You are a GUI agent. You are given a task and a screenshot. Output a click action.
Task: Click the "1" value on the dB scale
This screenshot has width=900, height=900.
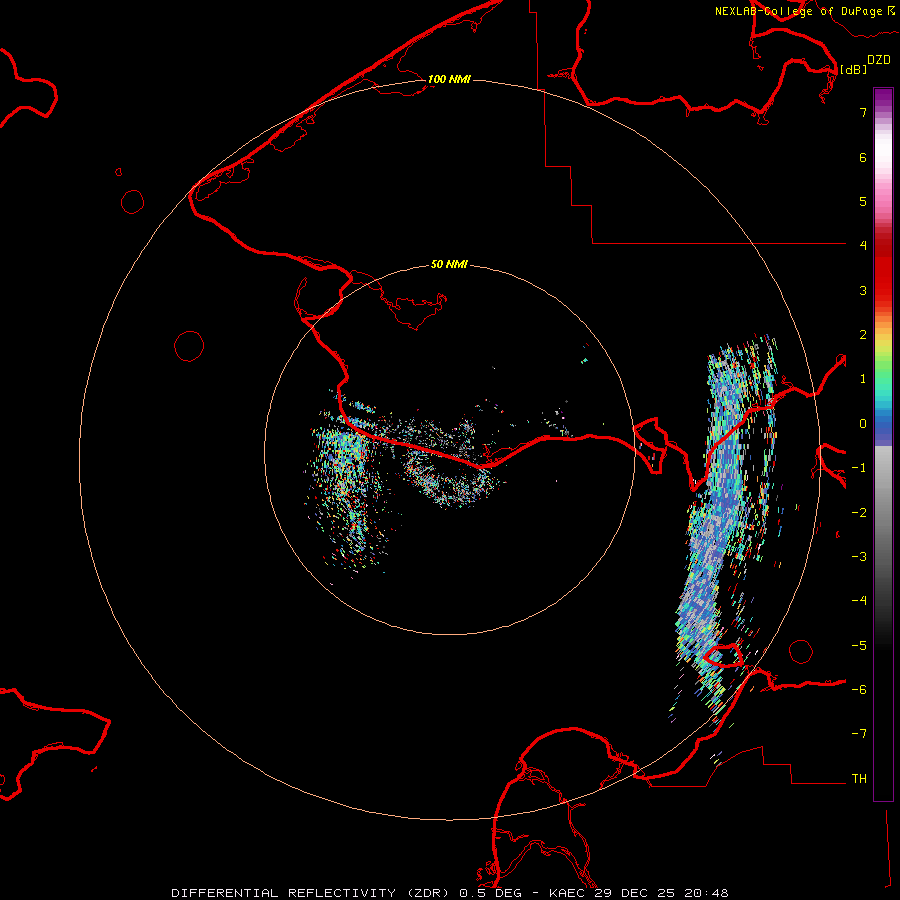tap(863, 379)
